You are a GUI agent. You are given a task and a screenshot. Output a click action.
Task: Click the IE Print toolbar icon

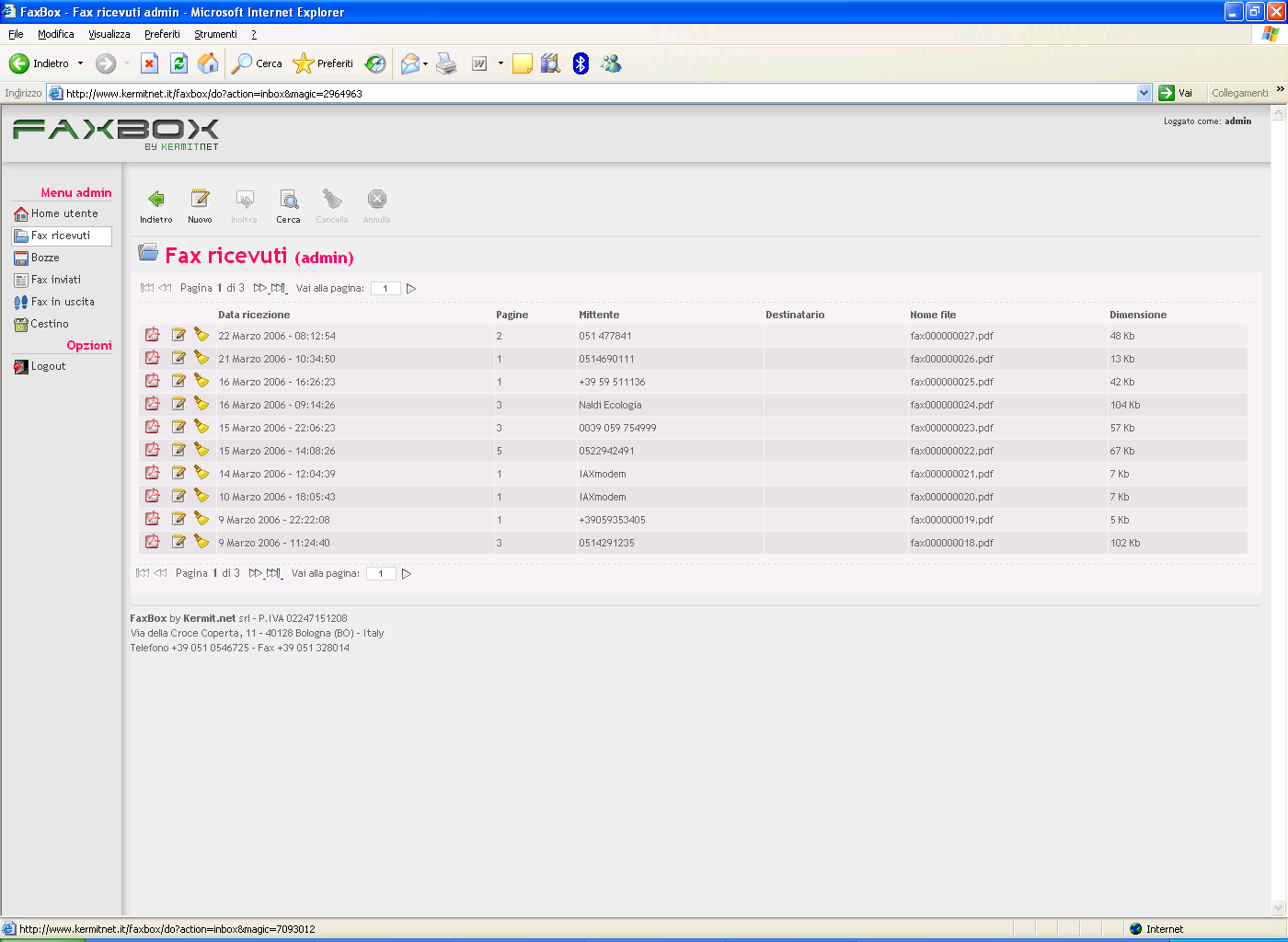tap(446, 63)
